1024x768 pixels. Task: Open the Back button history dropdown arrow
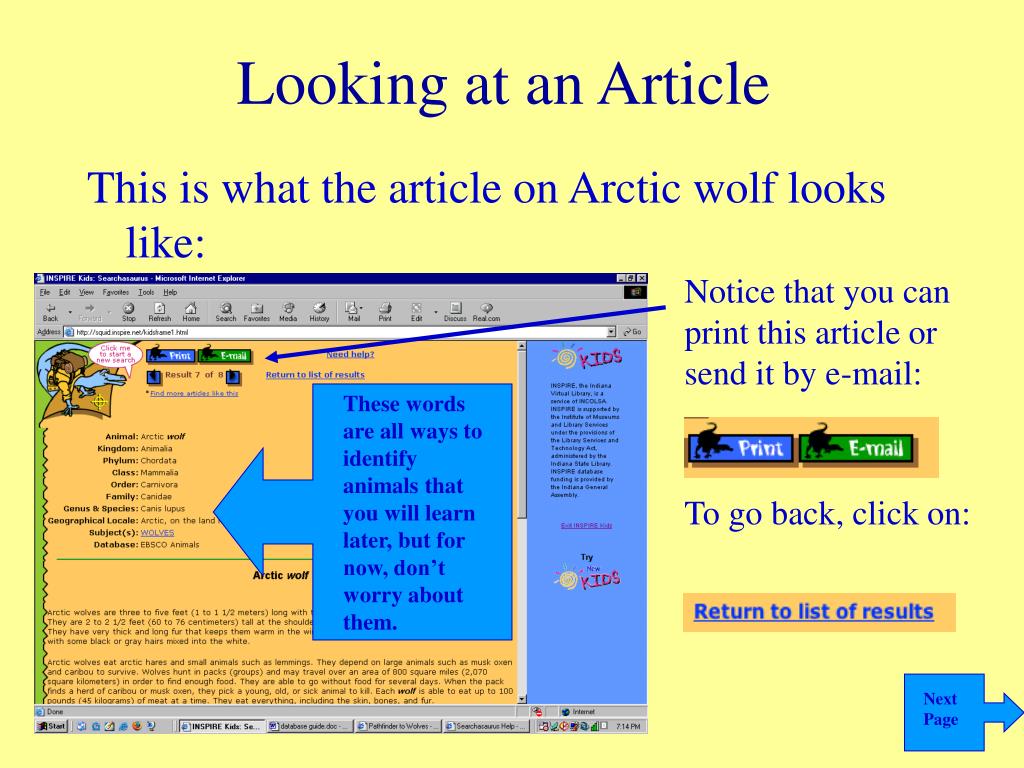70,313
